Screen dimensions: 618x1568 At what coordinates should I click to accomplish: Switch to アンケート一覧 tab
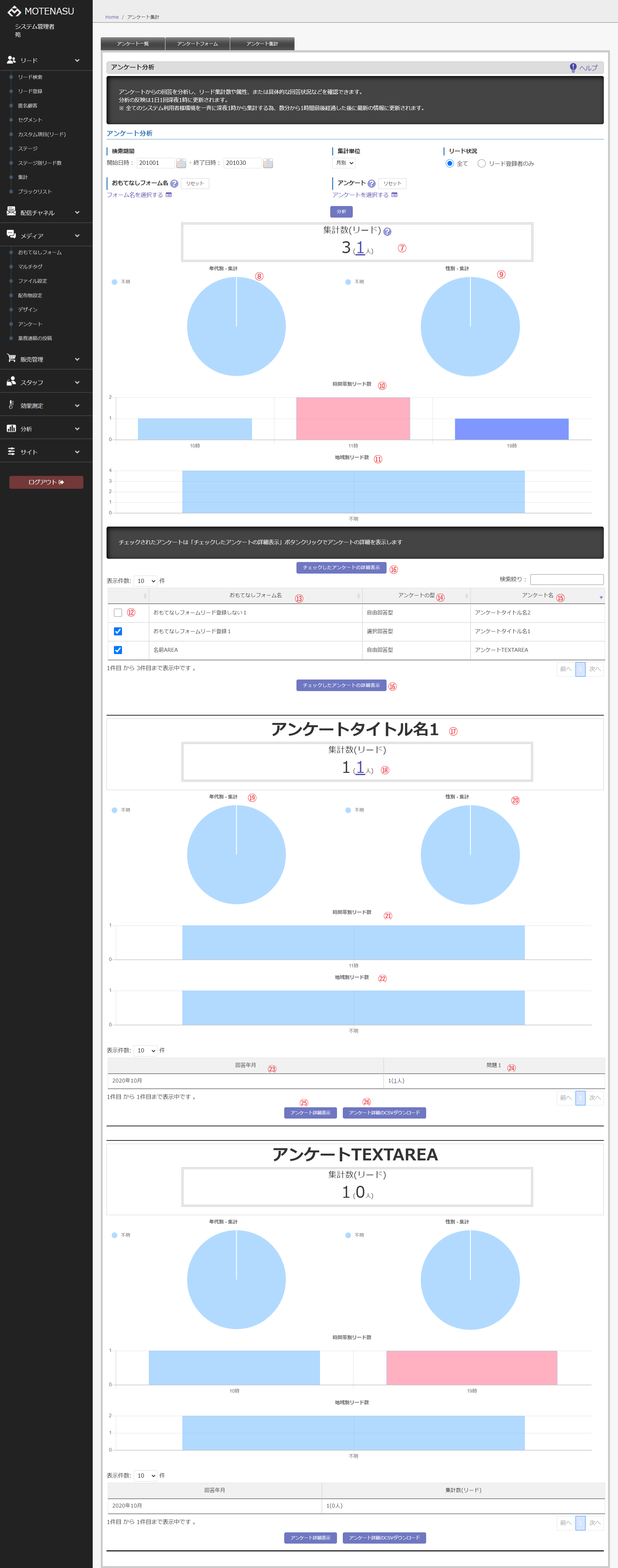133,44
